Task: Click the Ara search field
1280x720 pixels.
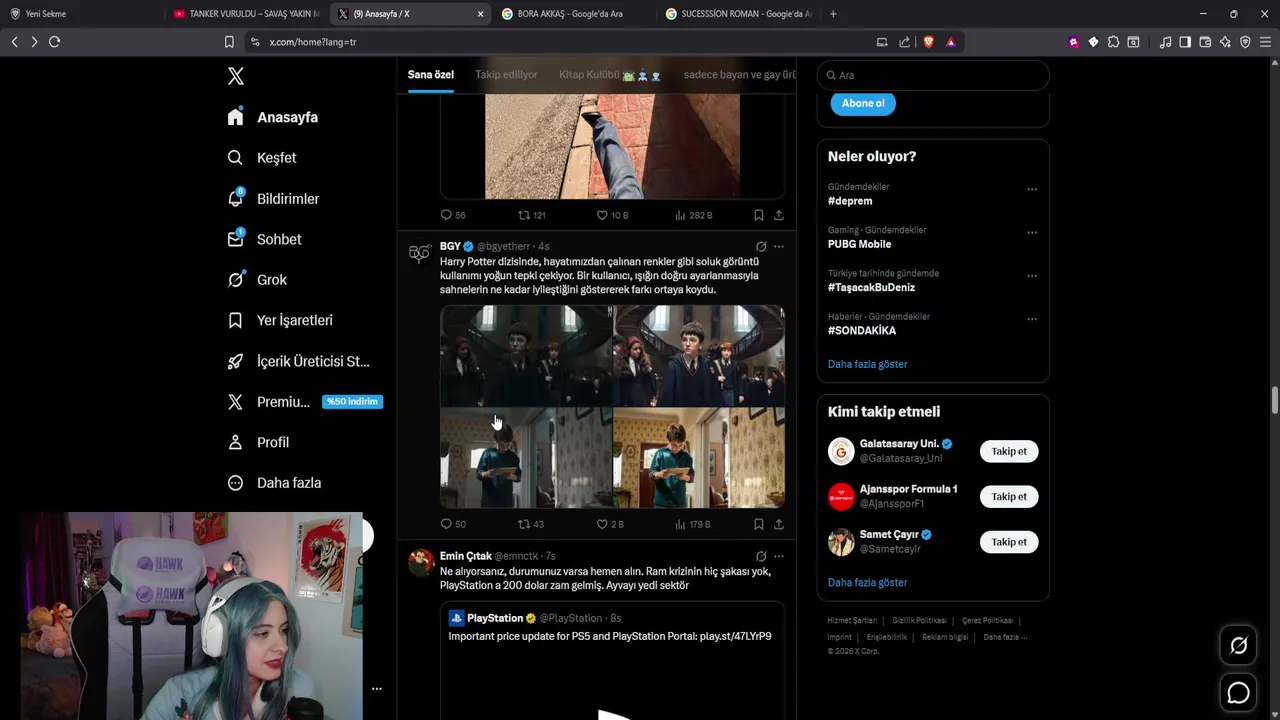Action: pyautogui.click(x=933, y=75)
